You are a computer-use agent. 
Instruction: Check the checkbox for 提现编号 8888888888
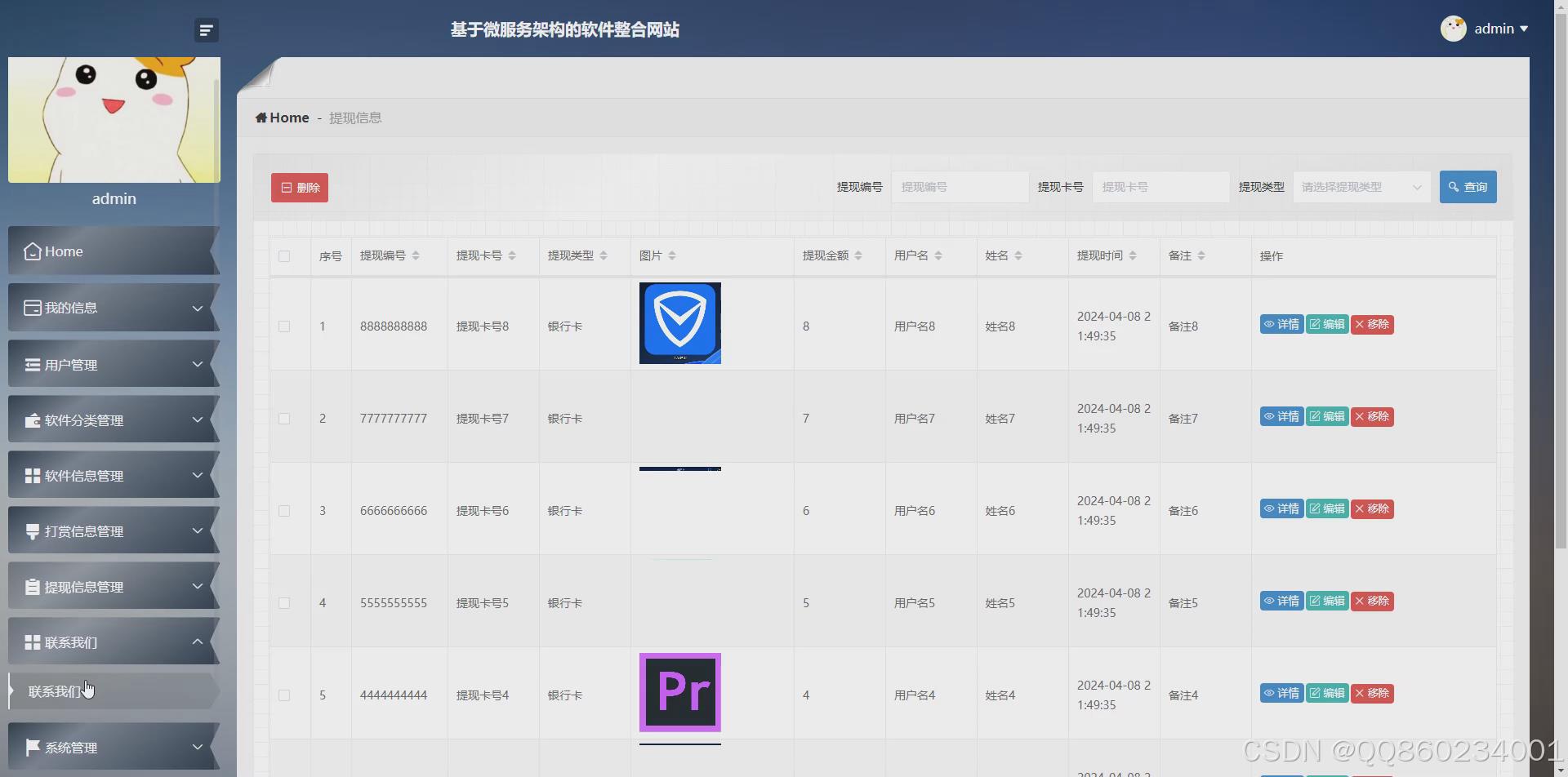point(283,326)
